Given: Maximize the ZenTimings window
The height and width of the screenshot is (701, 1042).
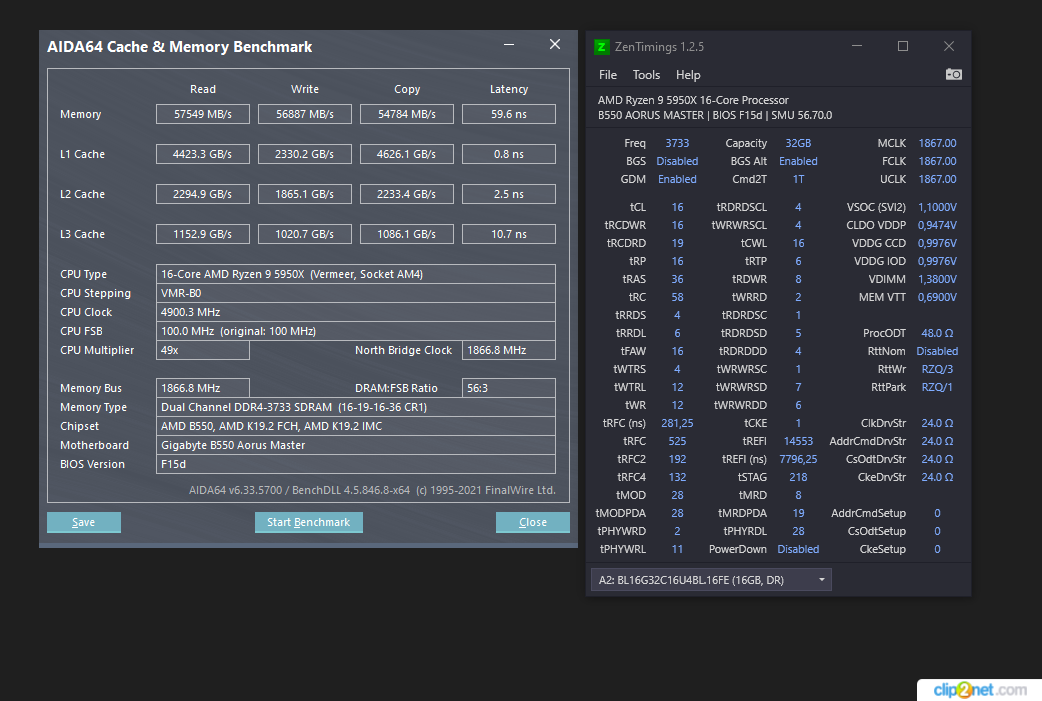Looking at the screenshot, I should click(x=902, y=46).
